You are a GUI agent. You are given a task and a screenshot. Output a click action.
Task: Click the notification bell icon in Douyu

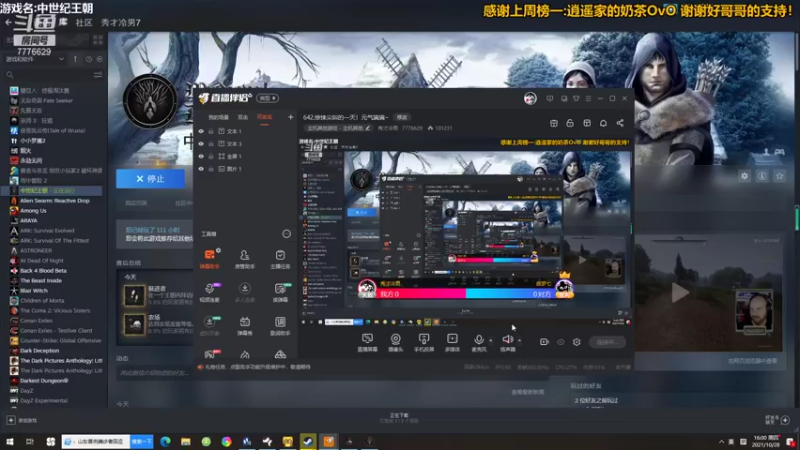(603, 123)
